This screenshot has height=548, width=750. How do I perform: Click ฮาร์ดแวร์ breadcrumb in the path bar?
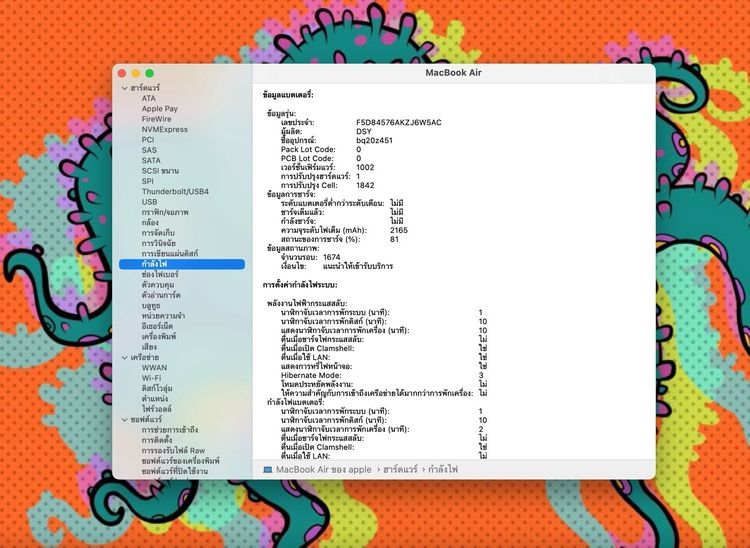click(x=400, y=470)
